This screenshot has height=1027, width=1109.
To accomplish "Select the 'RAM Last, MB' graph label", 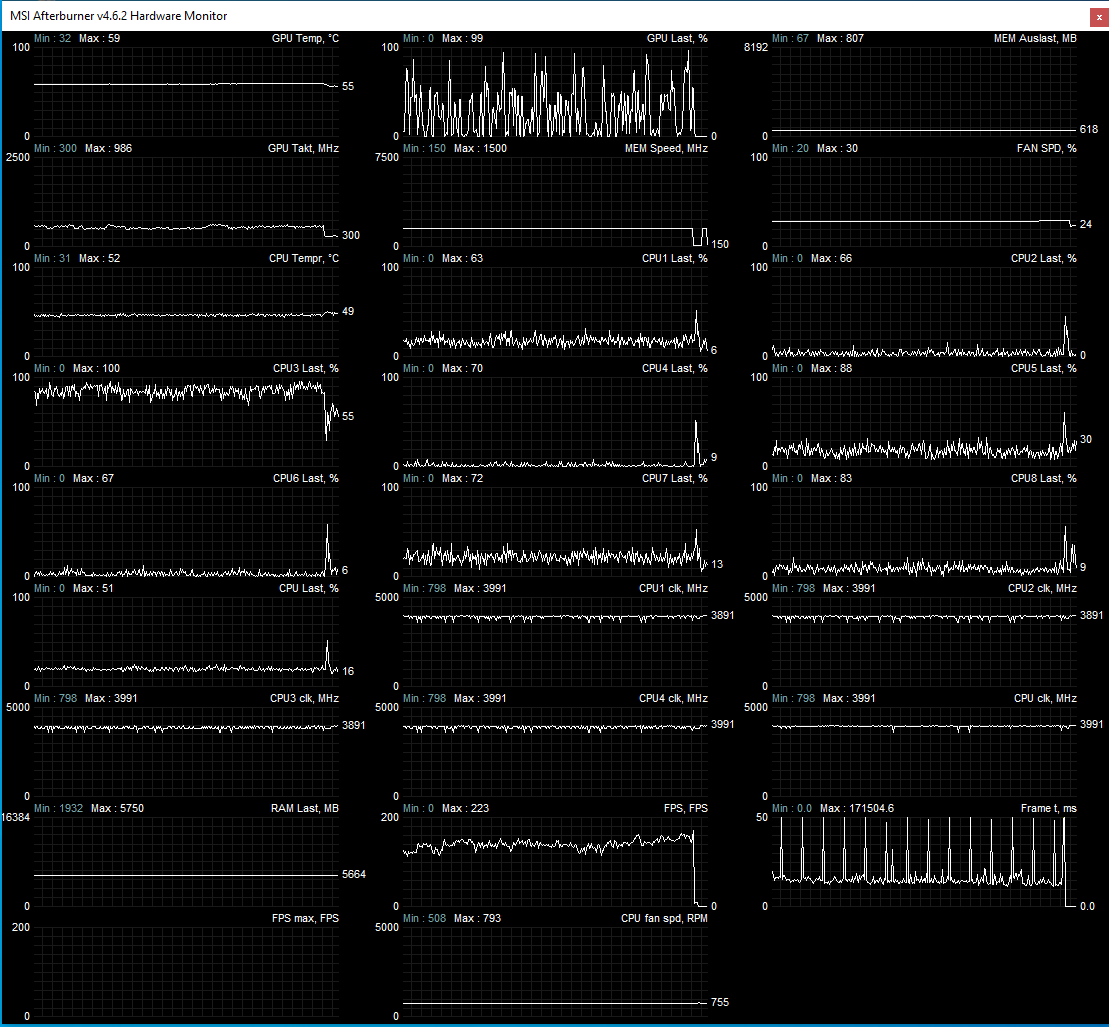I will click(305, 808).
